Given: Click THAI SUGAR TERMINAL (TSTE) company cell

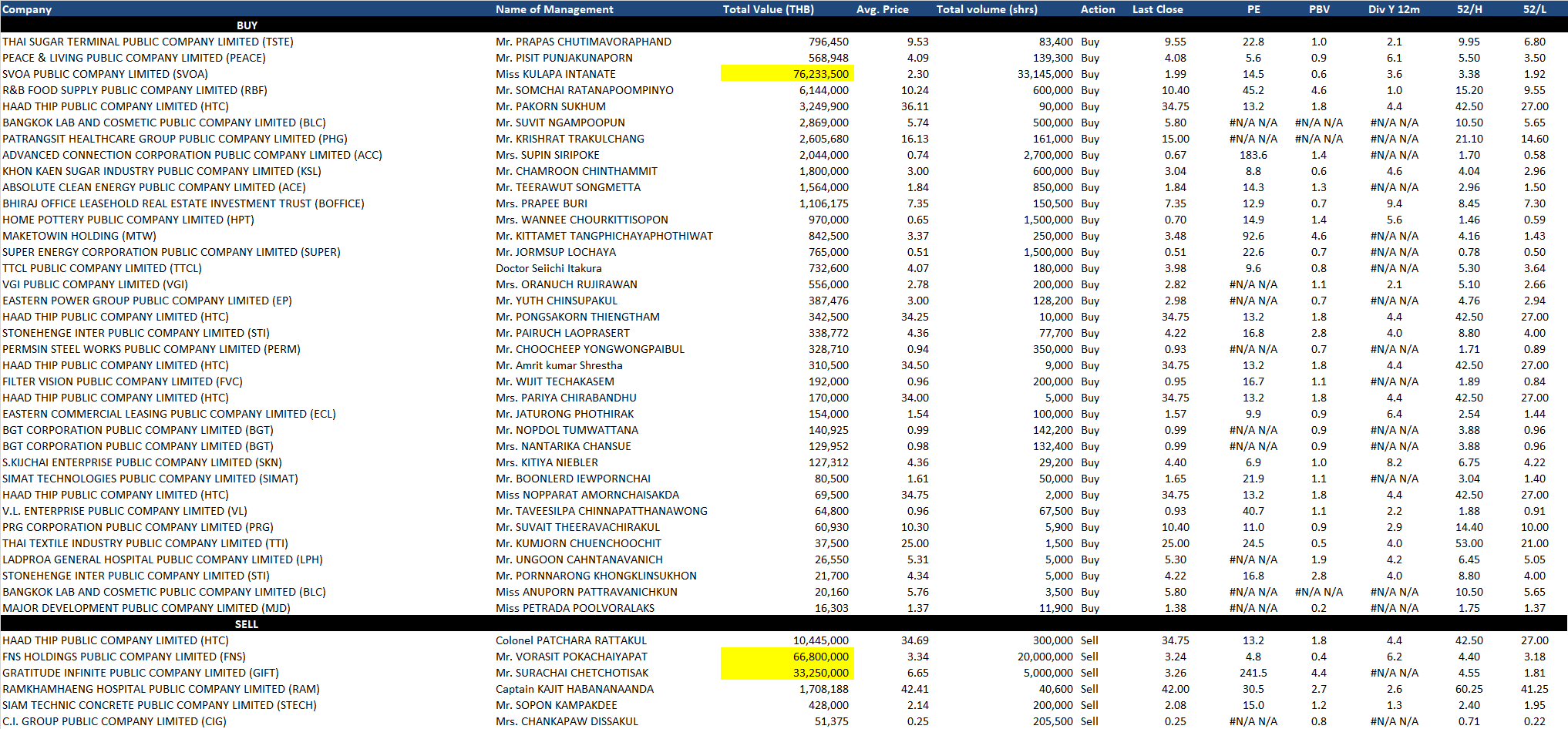Looking at the screenshot, I should [148, 42].
